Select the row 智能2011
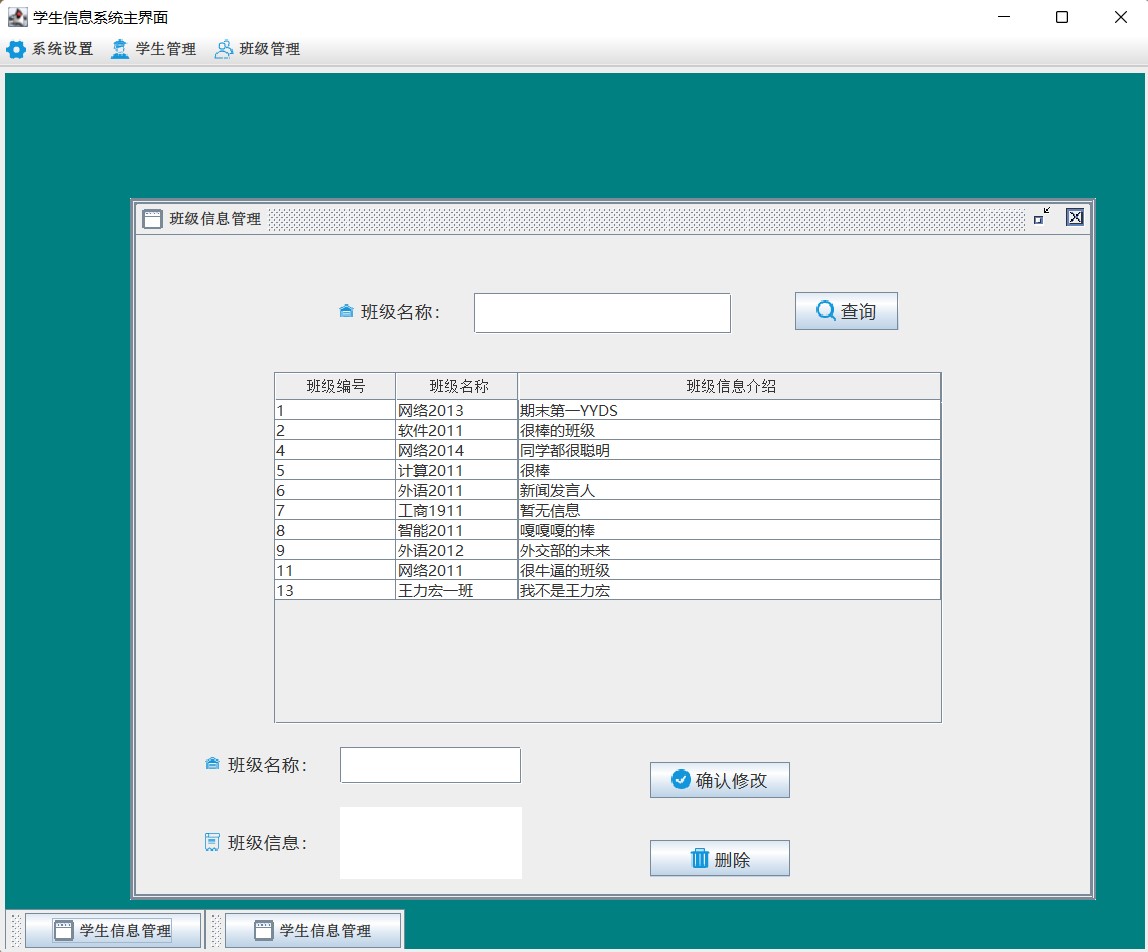The height and width of the screenshot is (952, 1148). [608, 530]
